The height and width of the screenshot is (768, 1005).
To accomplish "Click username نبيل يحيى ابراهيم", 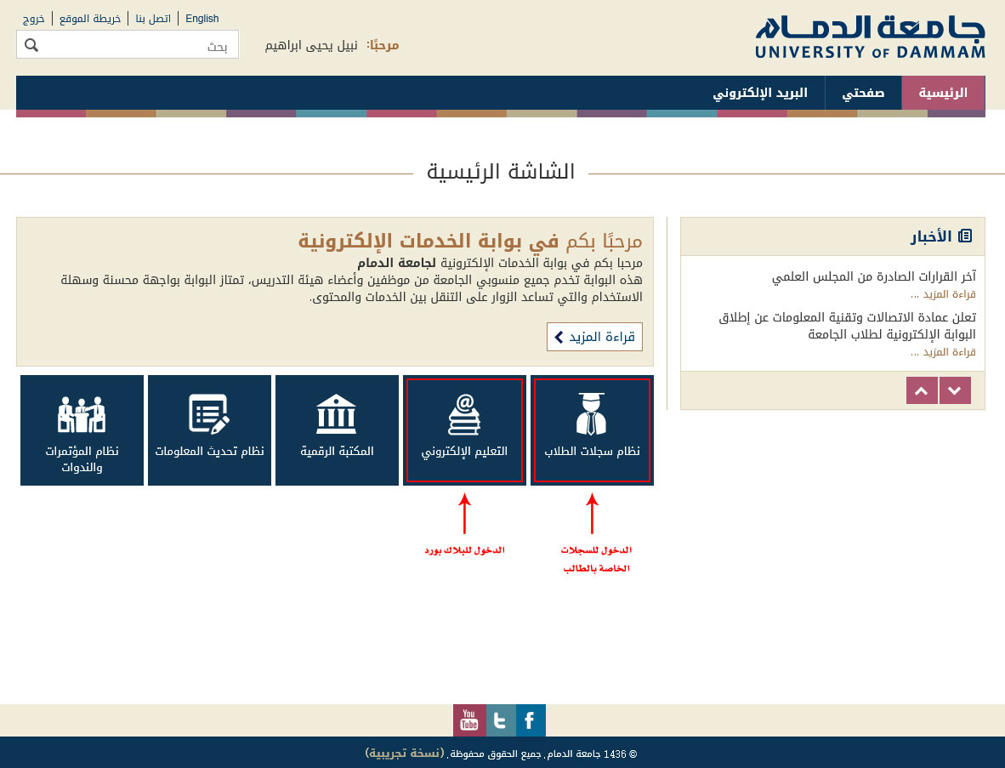I will pyautogui.click(x=311, y=46).
